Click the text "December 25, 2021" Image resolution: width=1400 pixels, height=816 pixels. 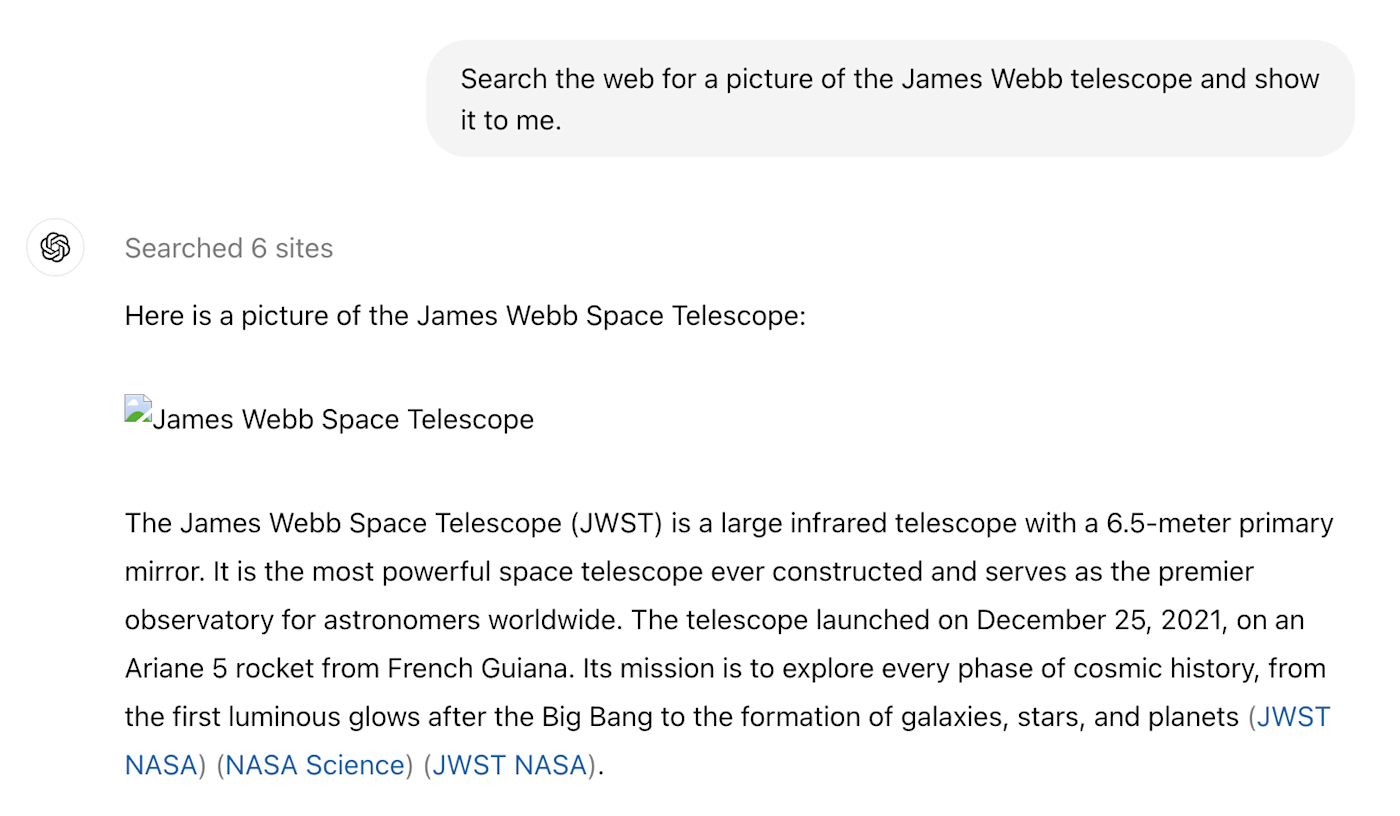1100,620
